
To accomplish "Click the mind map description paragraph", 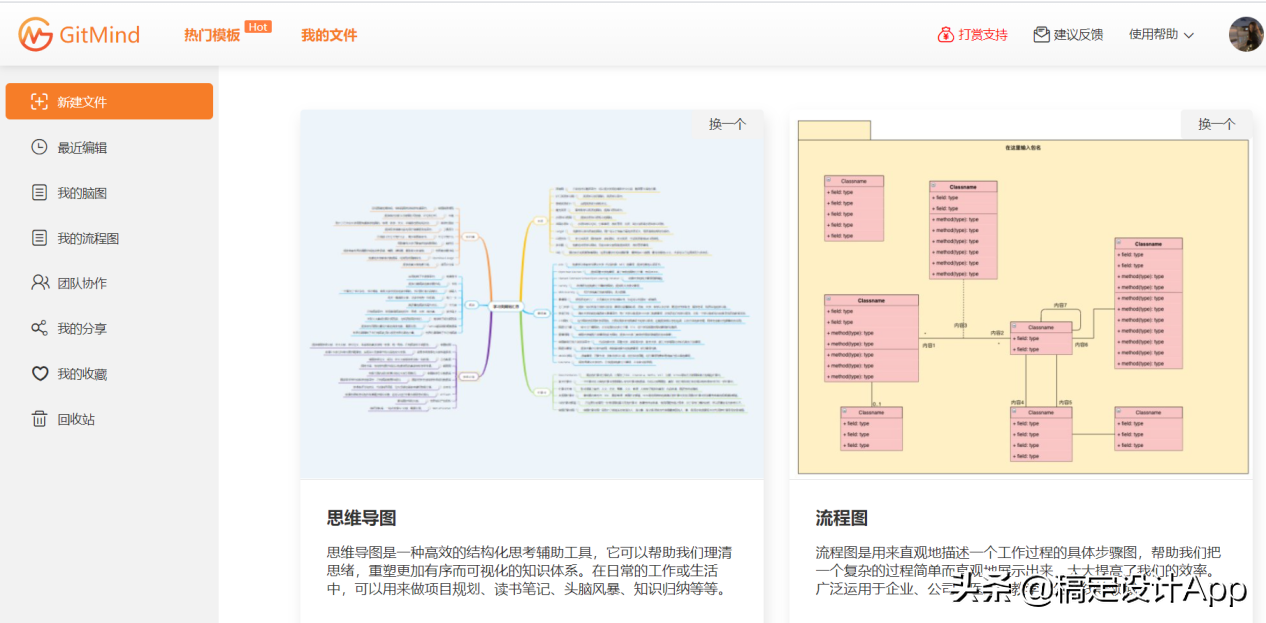I will tap(530, 570).
